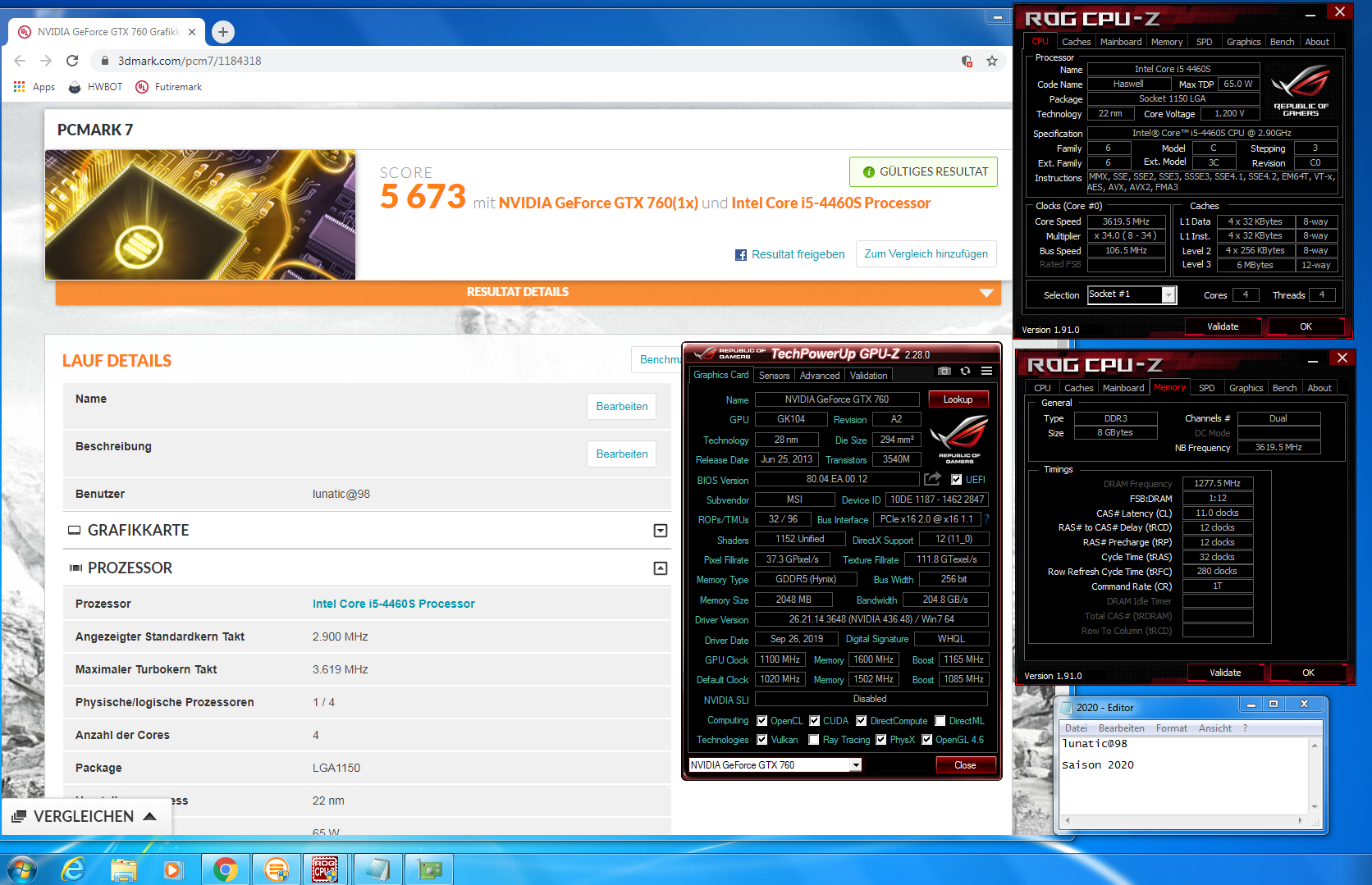Viewport: 1372px width, 885px height.
Task: Open Datei menu in Editor
Action: click(1076, 728)
